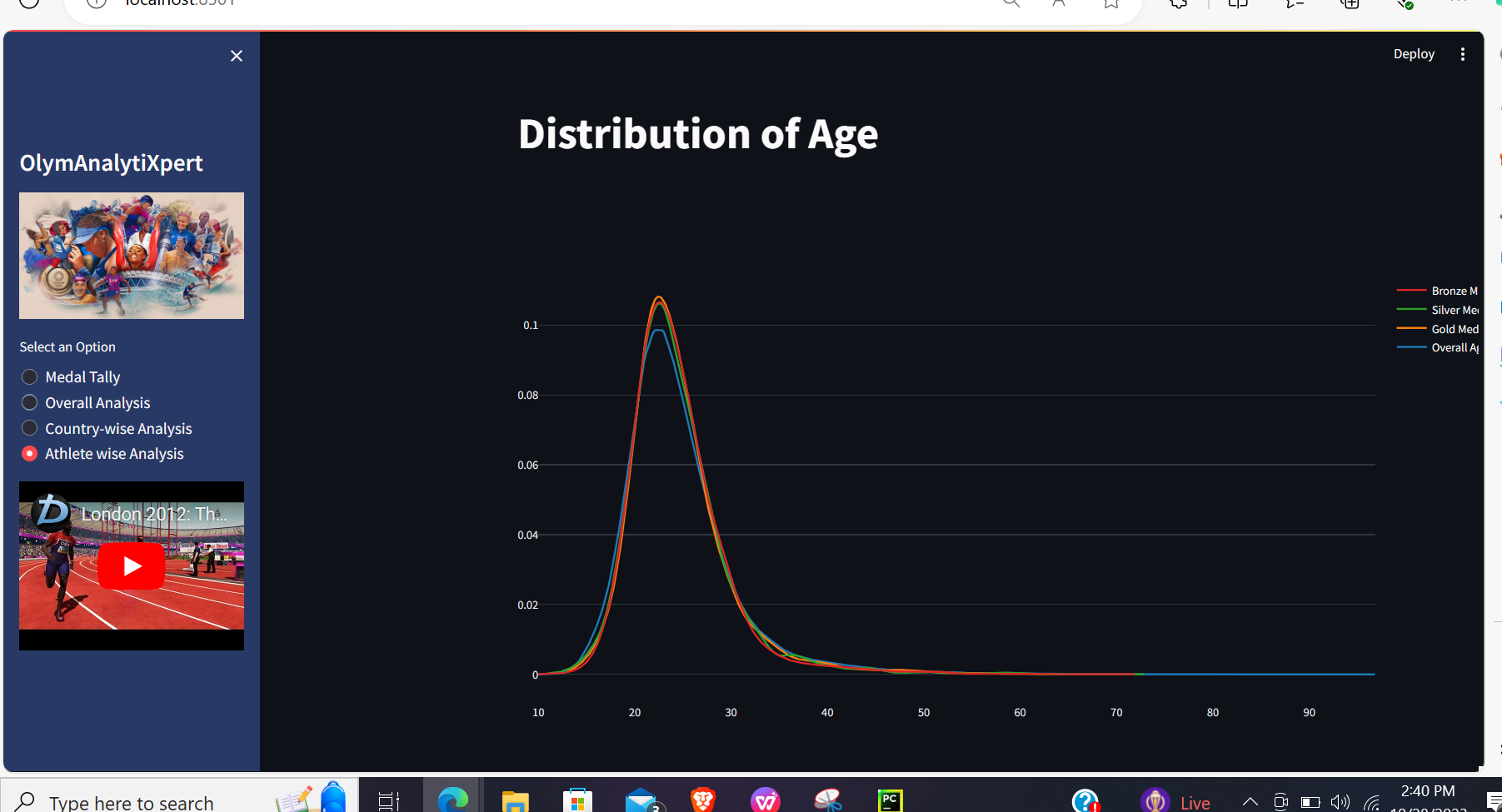
Task: Bookmark the page with the favorites star
Action: point(1110,3)
